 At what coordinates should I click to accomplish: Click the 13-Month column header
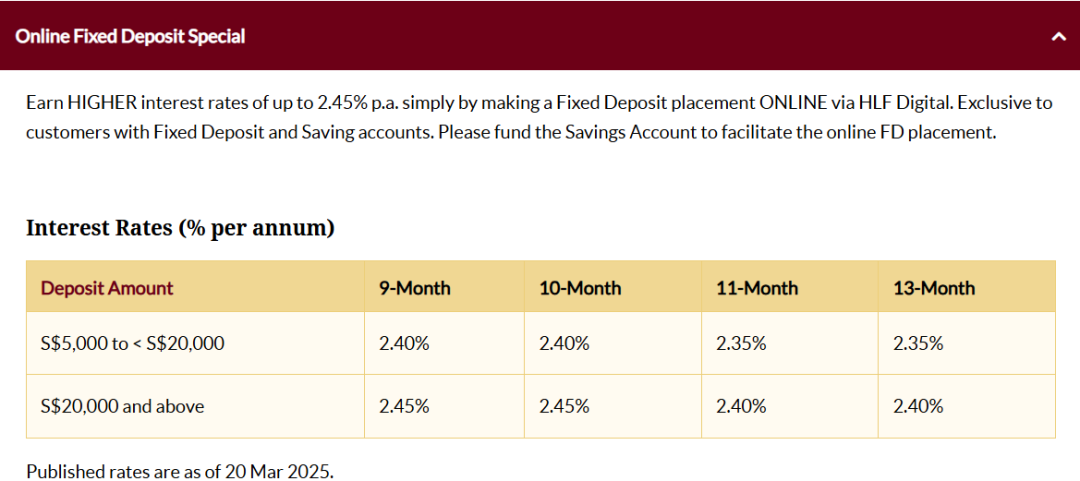(x=934, y=287)
